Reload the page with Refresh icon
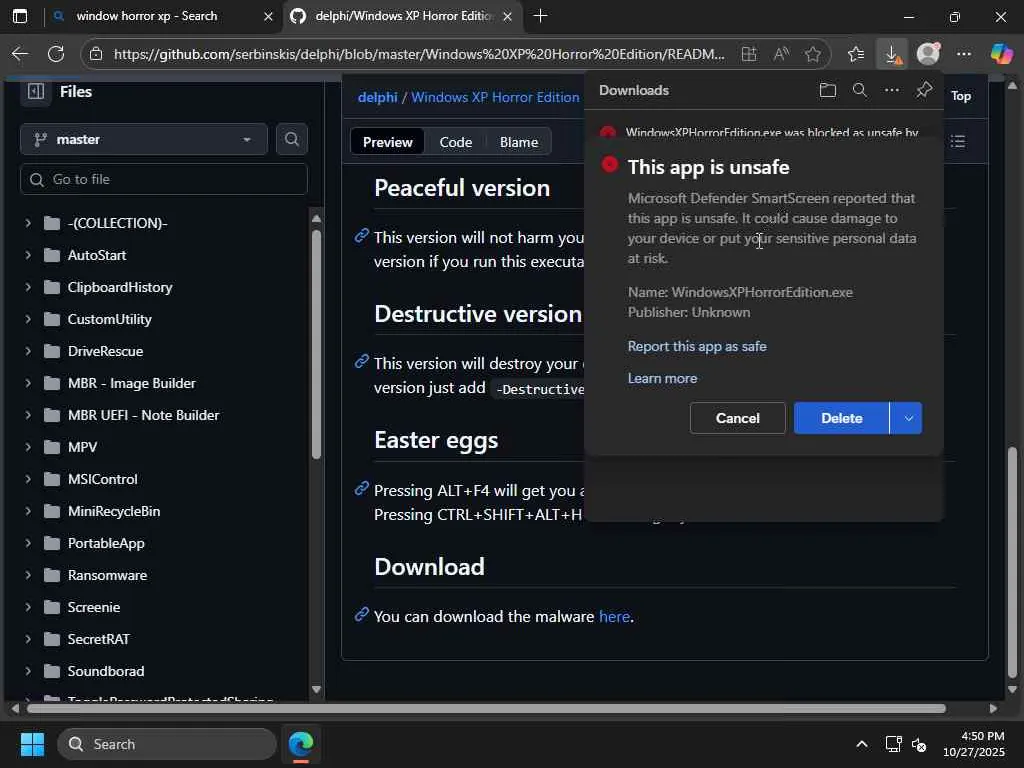1024x768 pixels. 56,54
